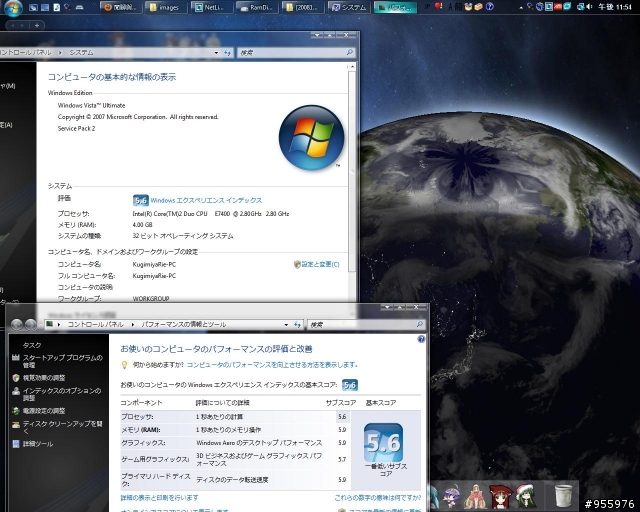
Task: Open the Firefox taskbar button
Action: (x=121, y=7)
